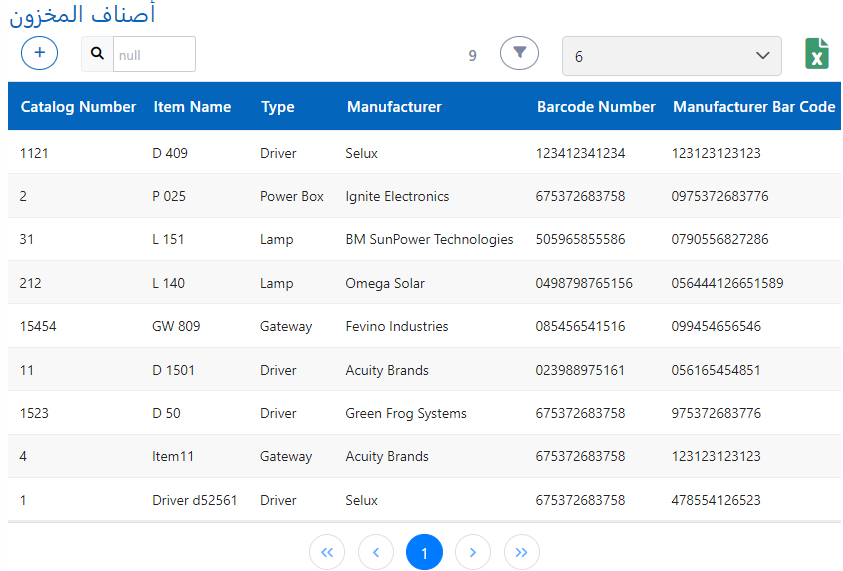Click the Manufacturer column header
Viewport: 843px width, 571px height.
pyautogui.click(x=394, y=107)
